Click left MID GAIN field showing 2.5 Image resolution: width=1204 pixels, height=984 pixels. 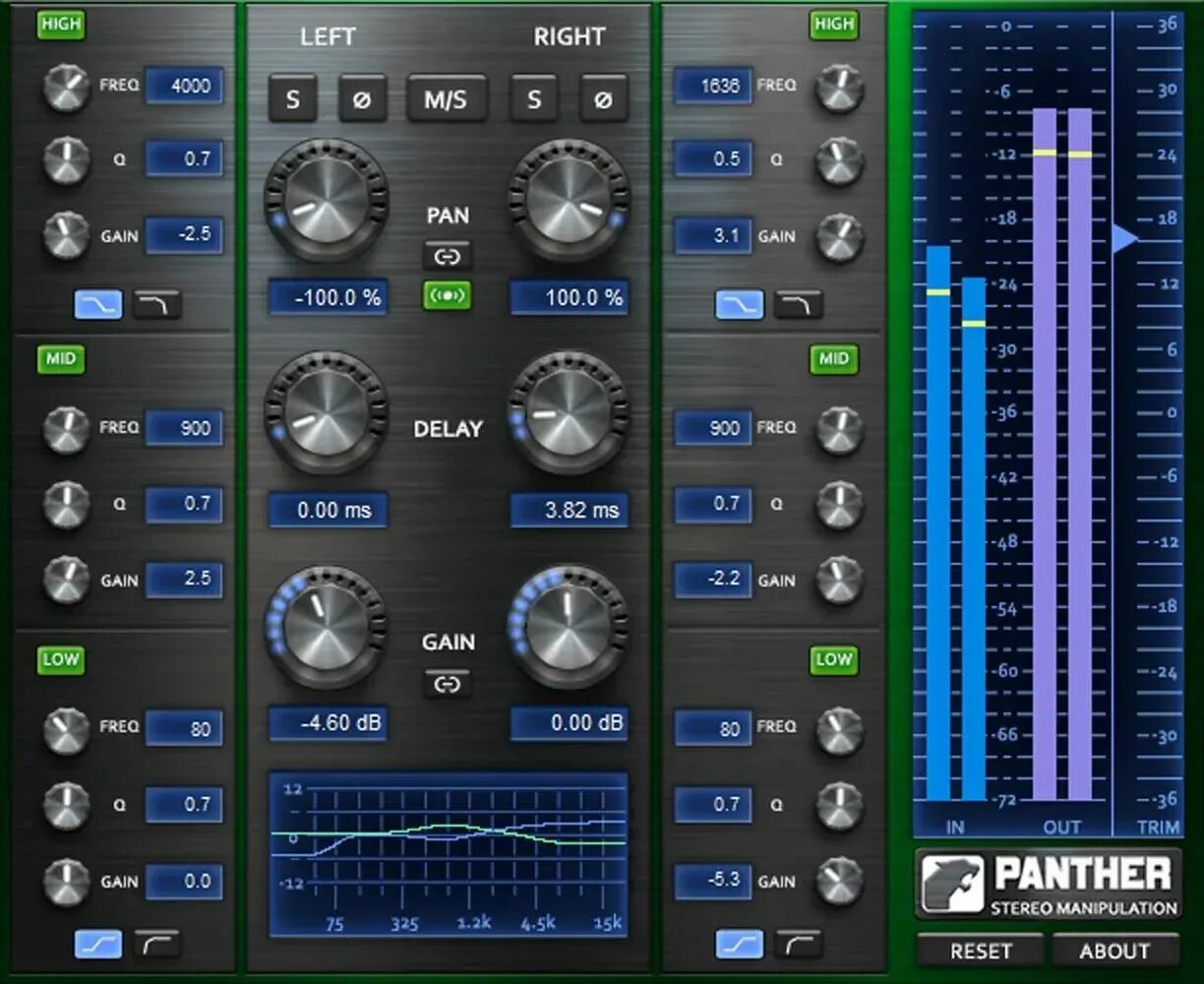pyautogui.click(x=185, y=579)
